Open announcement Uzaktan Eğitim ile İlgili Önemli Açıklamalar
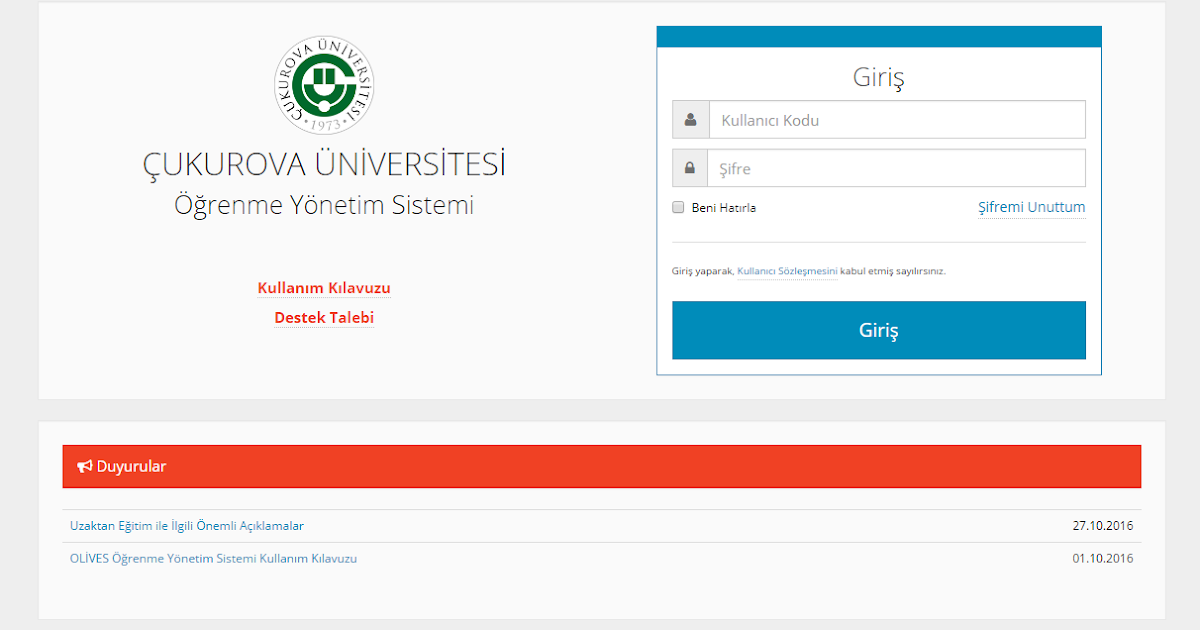Image resolution: width=1200 pixels, height=630 pixels. pos(187,526)
